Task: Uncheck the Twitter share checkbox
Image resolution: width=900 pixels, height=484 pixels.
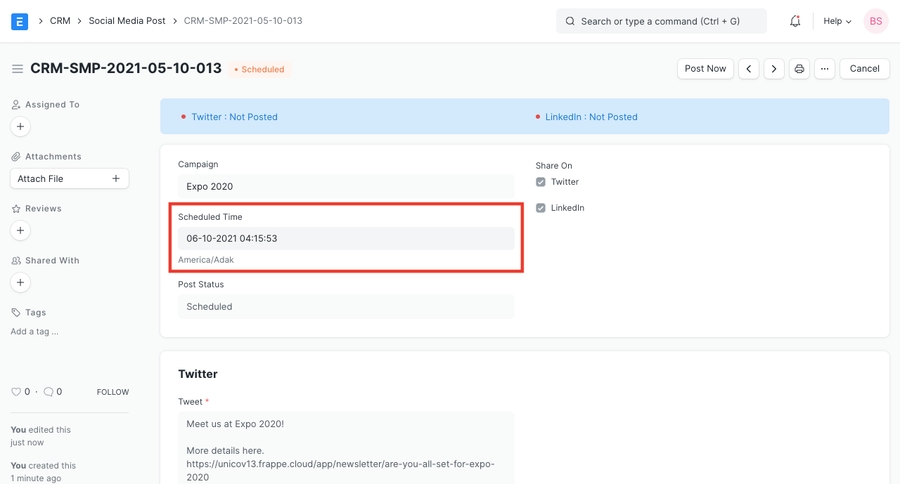Action: [x=541, y=182]
